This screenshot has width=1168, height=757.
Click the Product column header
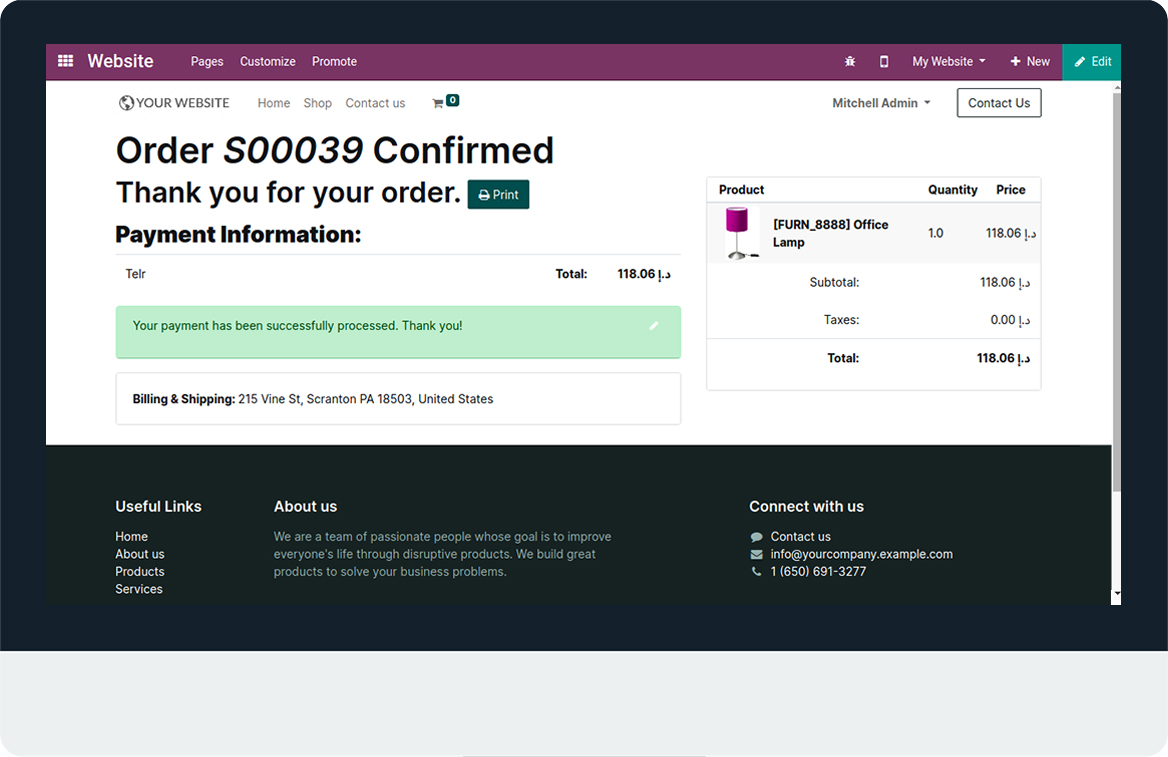click(741, 190)
